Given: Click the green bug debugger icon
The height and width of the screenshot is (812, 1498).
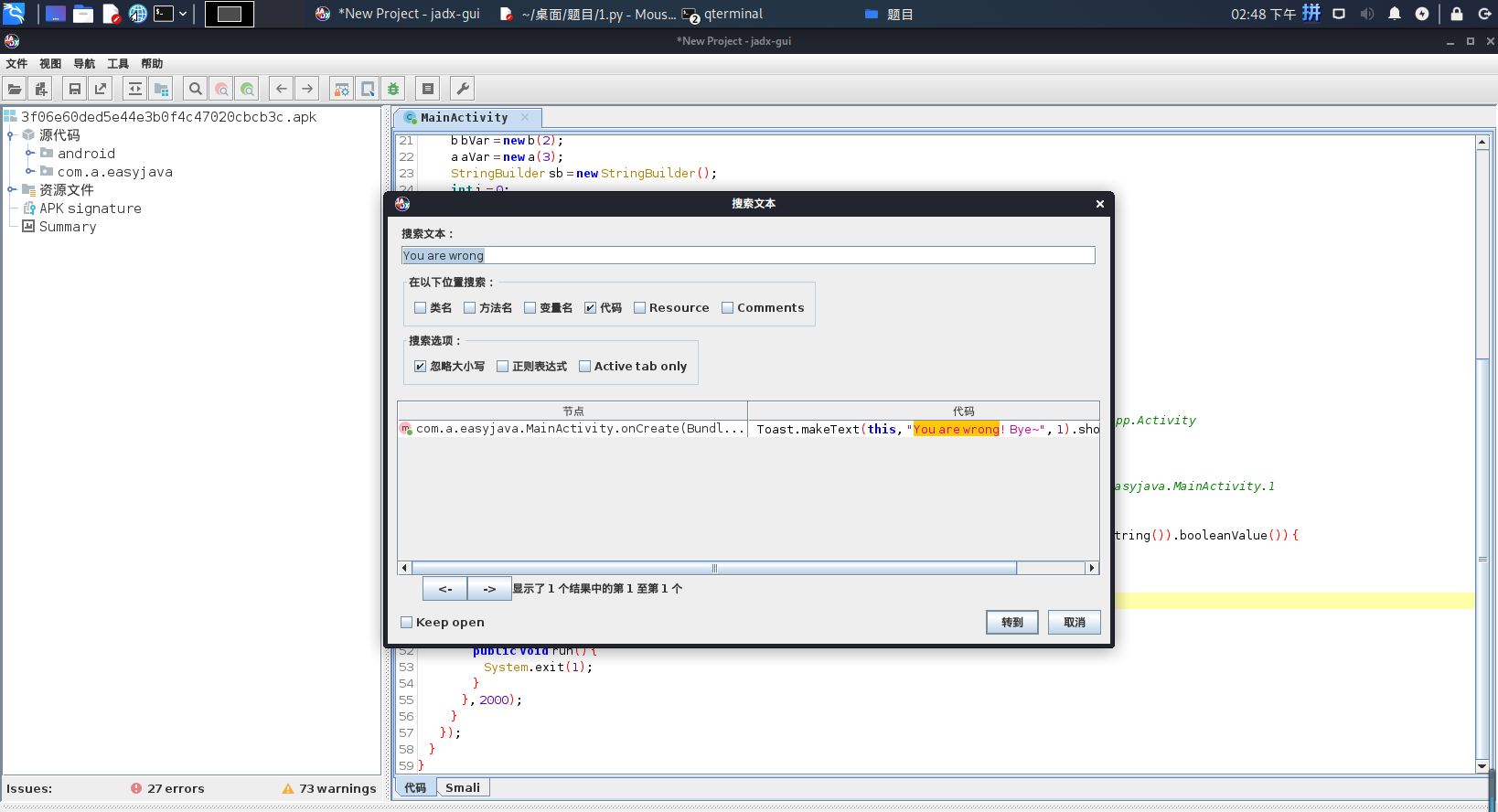Looking at the screenshot, I should tap(393, 89).
